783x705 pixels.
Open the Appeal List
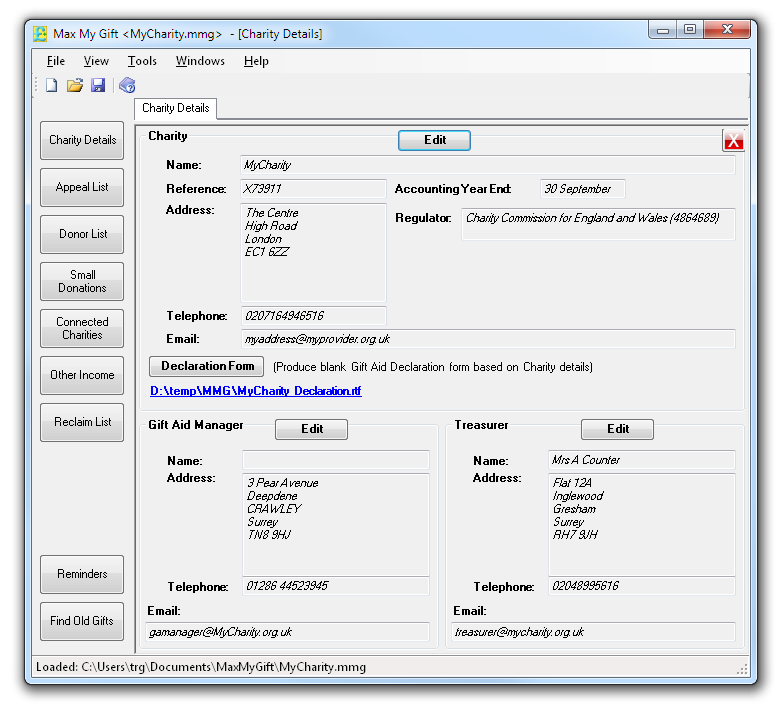pos(82,187)
